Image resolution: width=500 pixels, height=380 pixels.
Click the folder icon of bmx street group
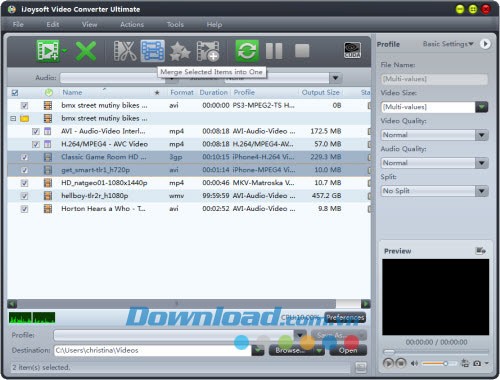coord(24,119)
